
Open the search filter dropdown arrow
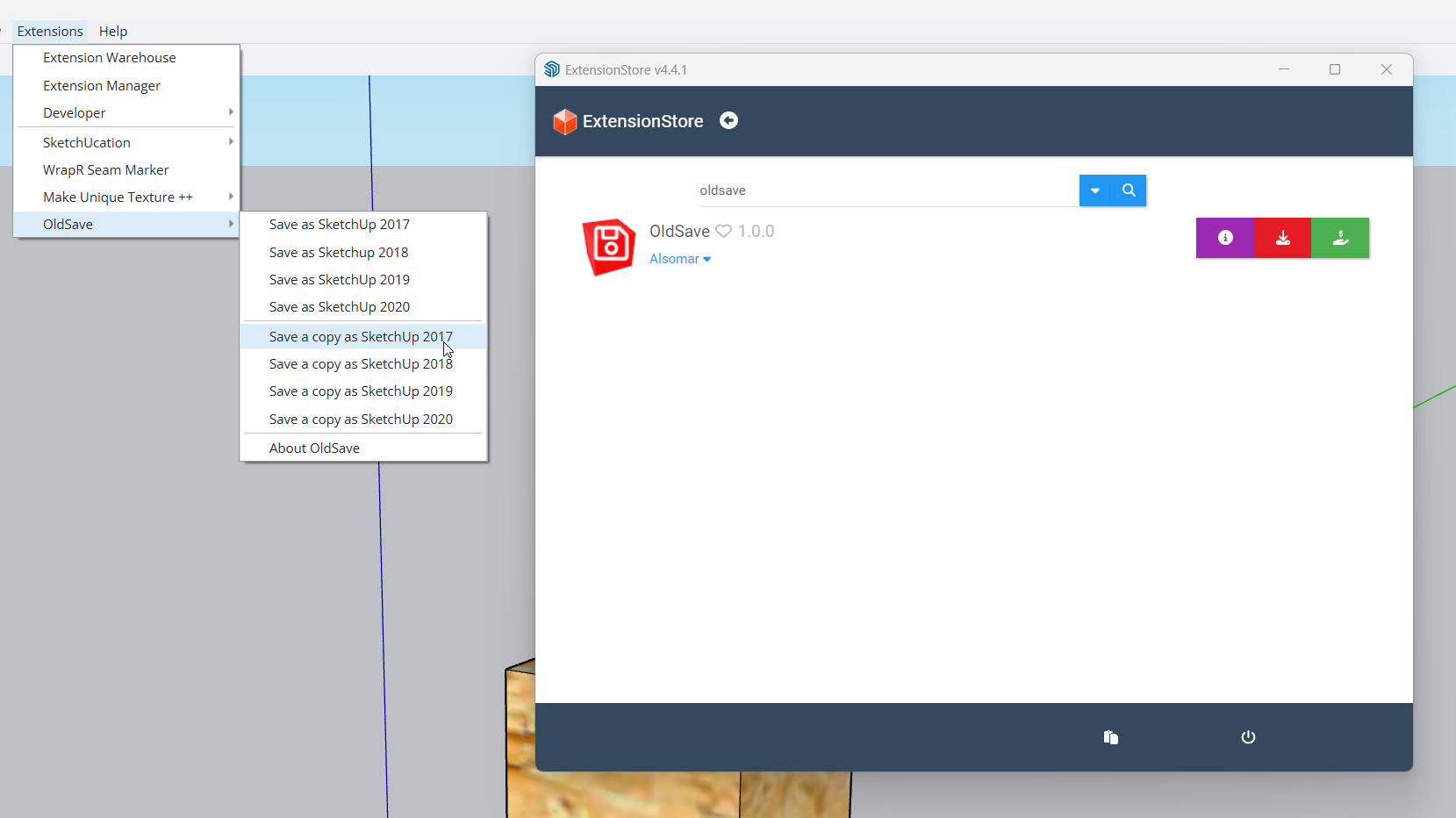pos(1095,190)
